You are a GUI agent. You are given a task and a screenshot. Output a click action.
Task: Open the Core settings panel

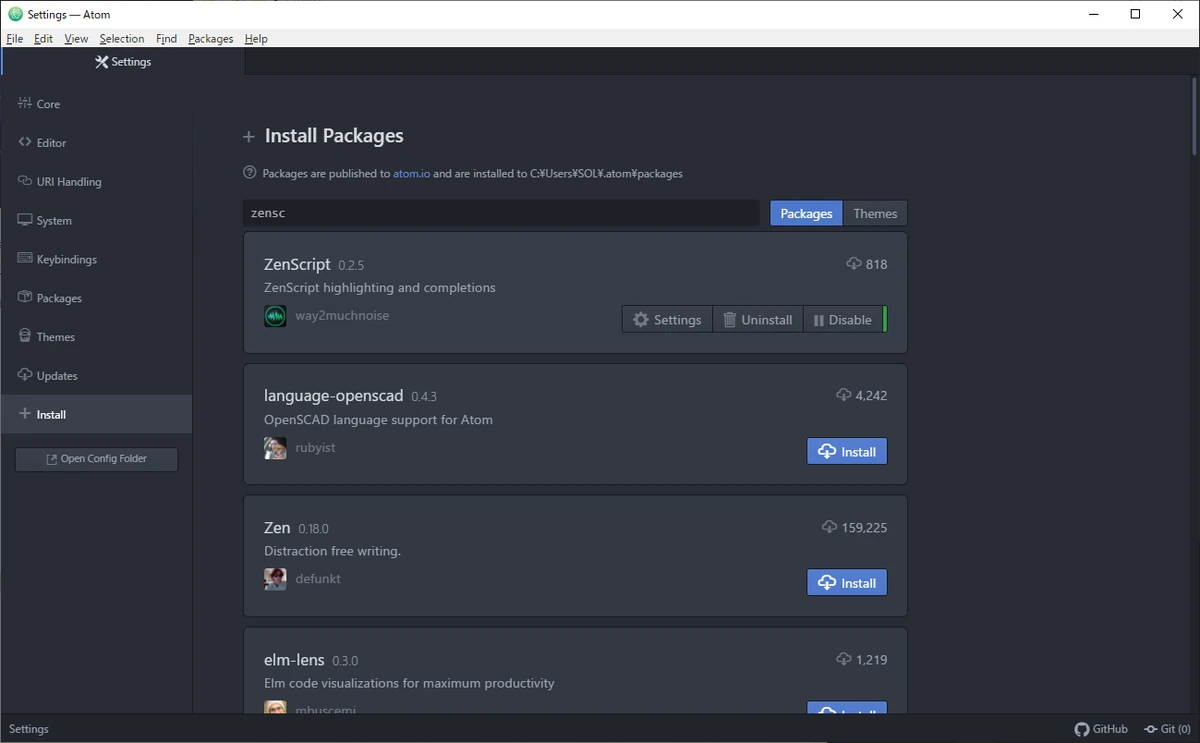pyautogui.click(x=48, y=104)
